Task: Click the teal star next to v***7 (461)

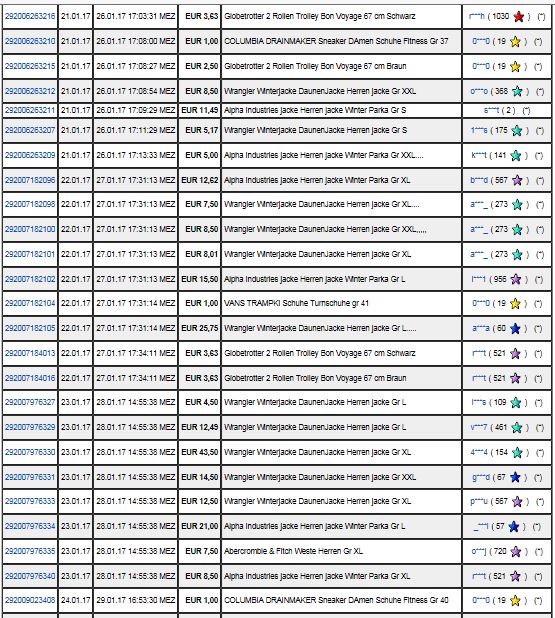Action: 517,427
